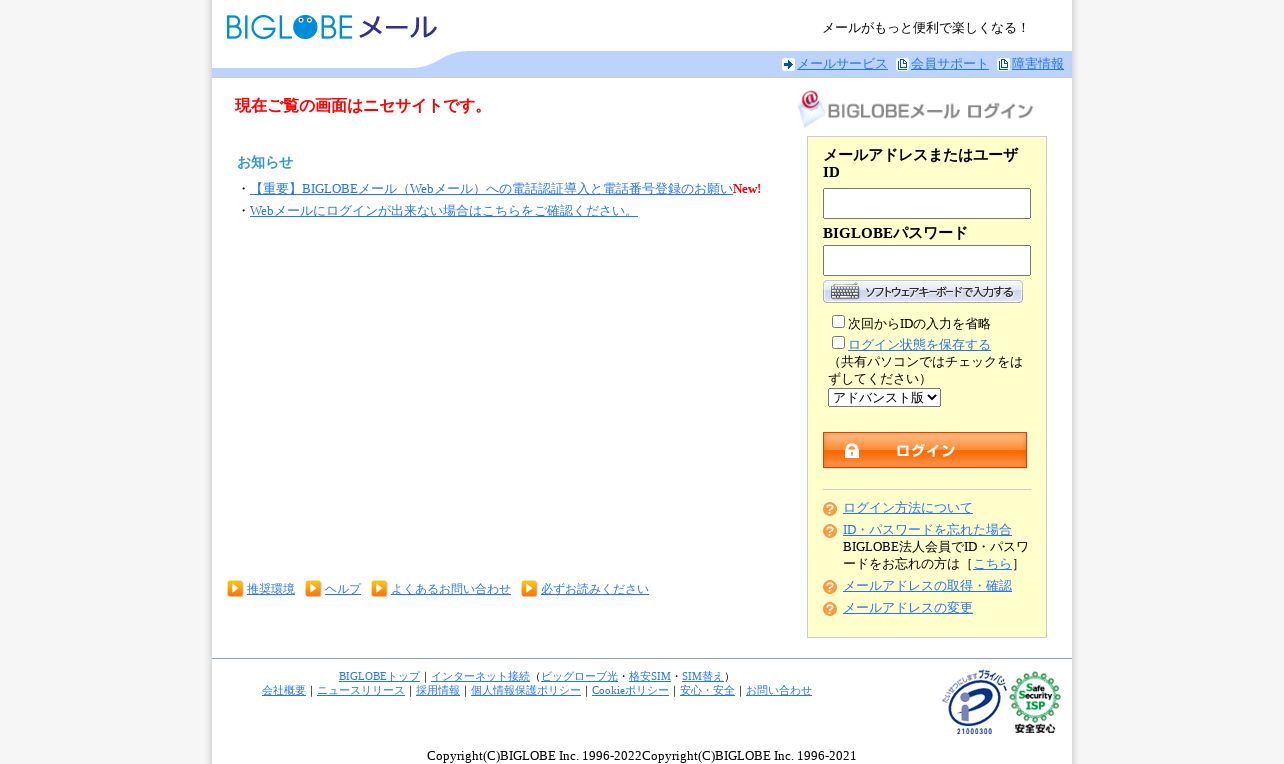Open the ヘルプ link
Screen dimensions: 1284x764
coord(343,589)
